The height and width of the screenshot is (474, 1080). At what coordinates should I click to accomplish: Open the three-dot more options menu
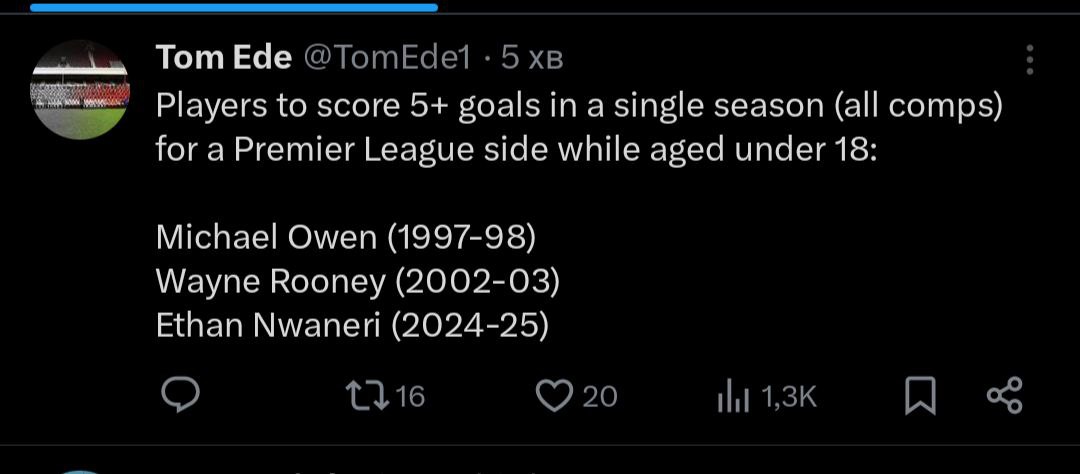click(1029, 60)
